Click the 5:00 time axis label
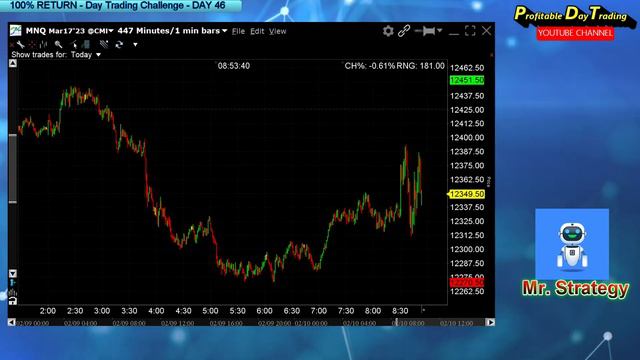640x360 pixels. (x=210, y=311)
